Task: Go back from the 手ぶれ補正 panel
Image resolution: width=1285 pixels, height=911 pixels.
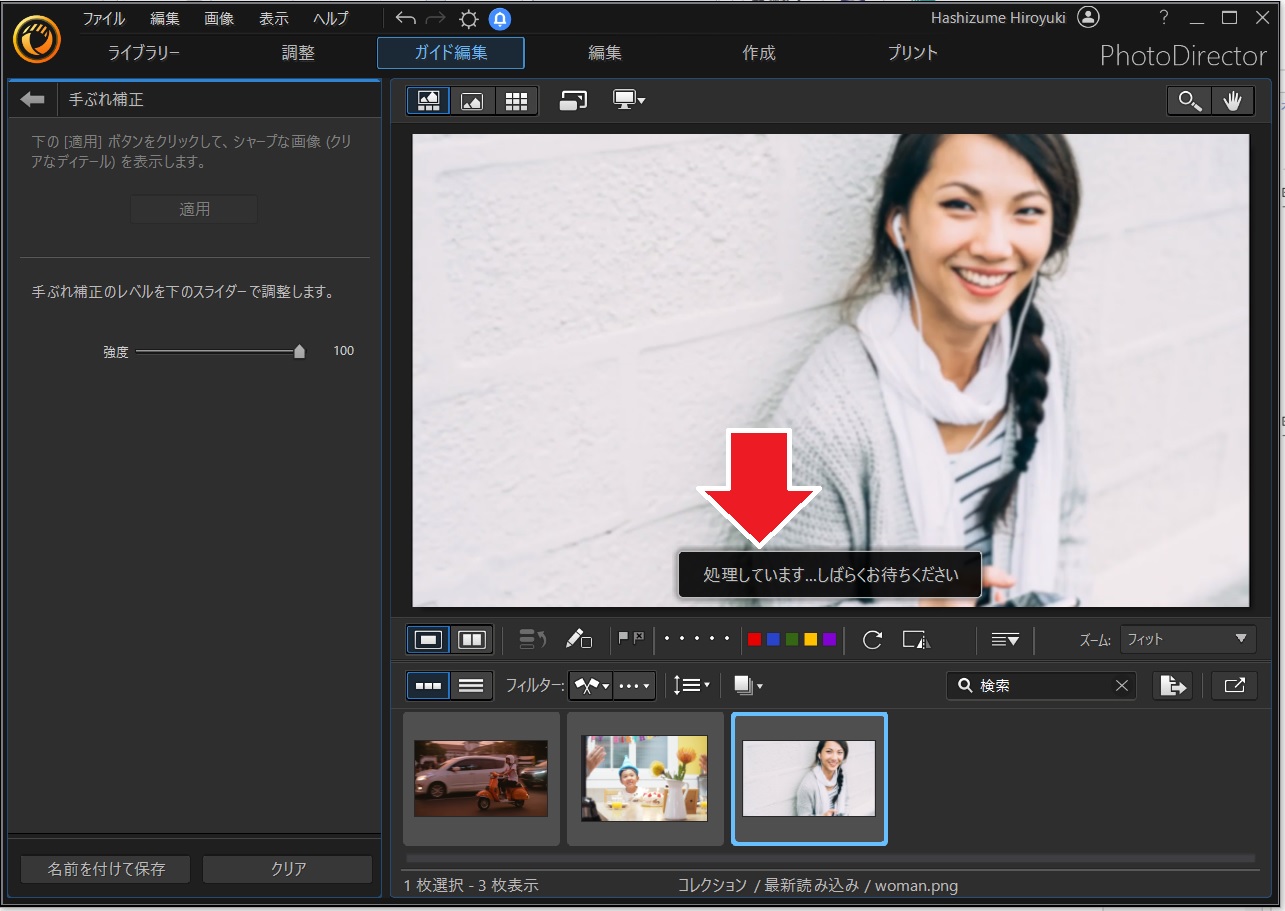Action: tap(33, 99)
